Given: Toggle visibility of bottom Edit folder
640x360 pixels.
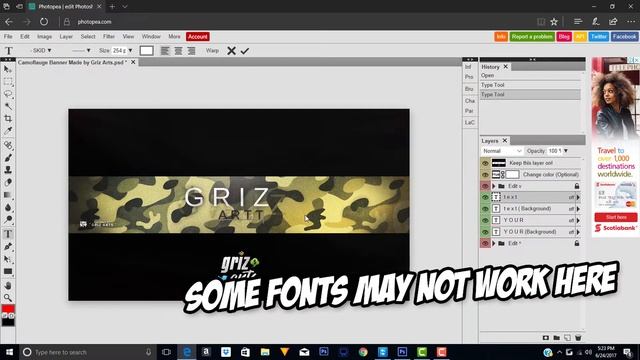Looking at the screenshot, I should (x=485, y=243).
